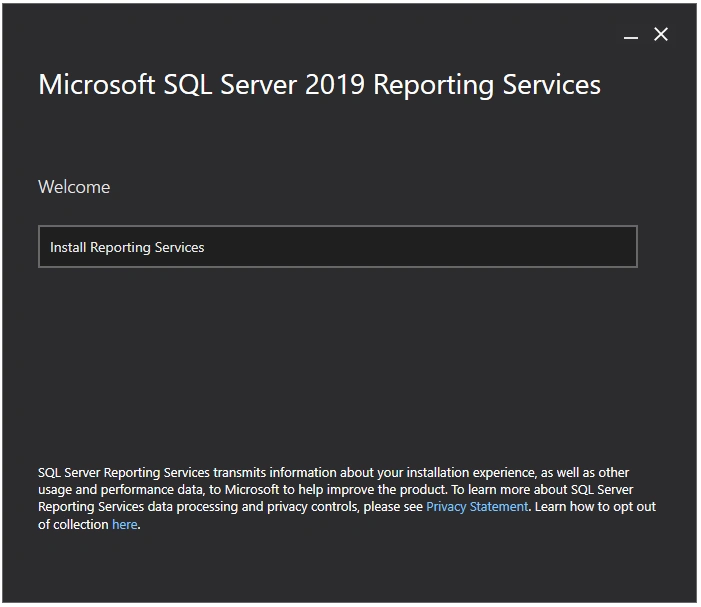Open the Privacy Statement link

[x=477, y=506]
